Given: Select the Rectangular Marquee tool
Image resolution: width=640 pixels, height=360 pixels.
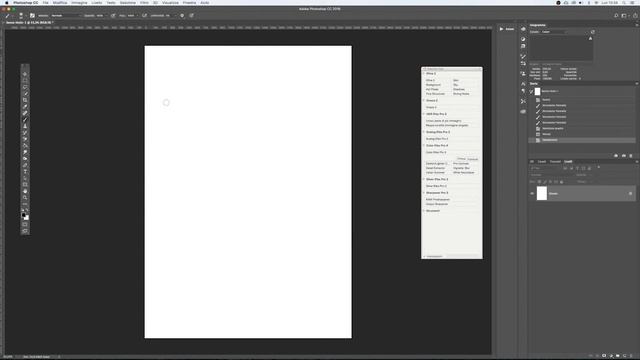Looking at the screenshot, I should [25, 80].
